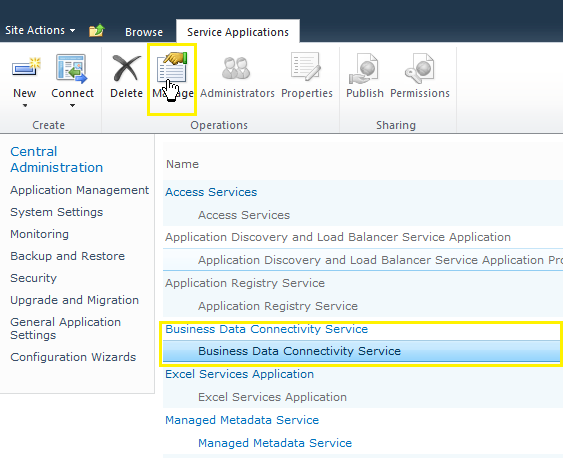The height and width of the screenshot is (458, 563).
Task: Open Application Management in the sidebar
Action: [x=79, y=190]
